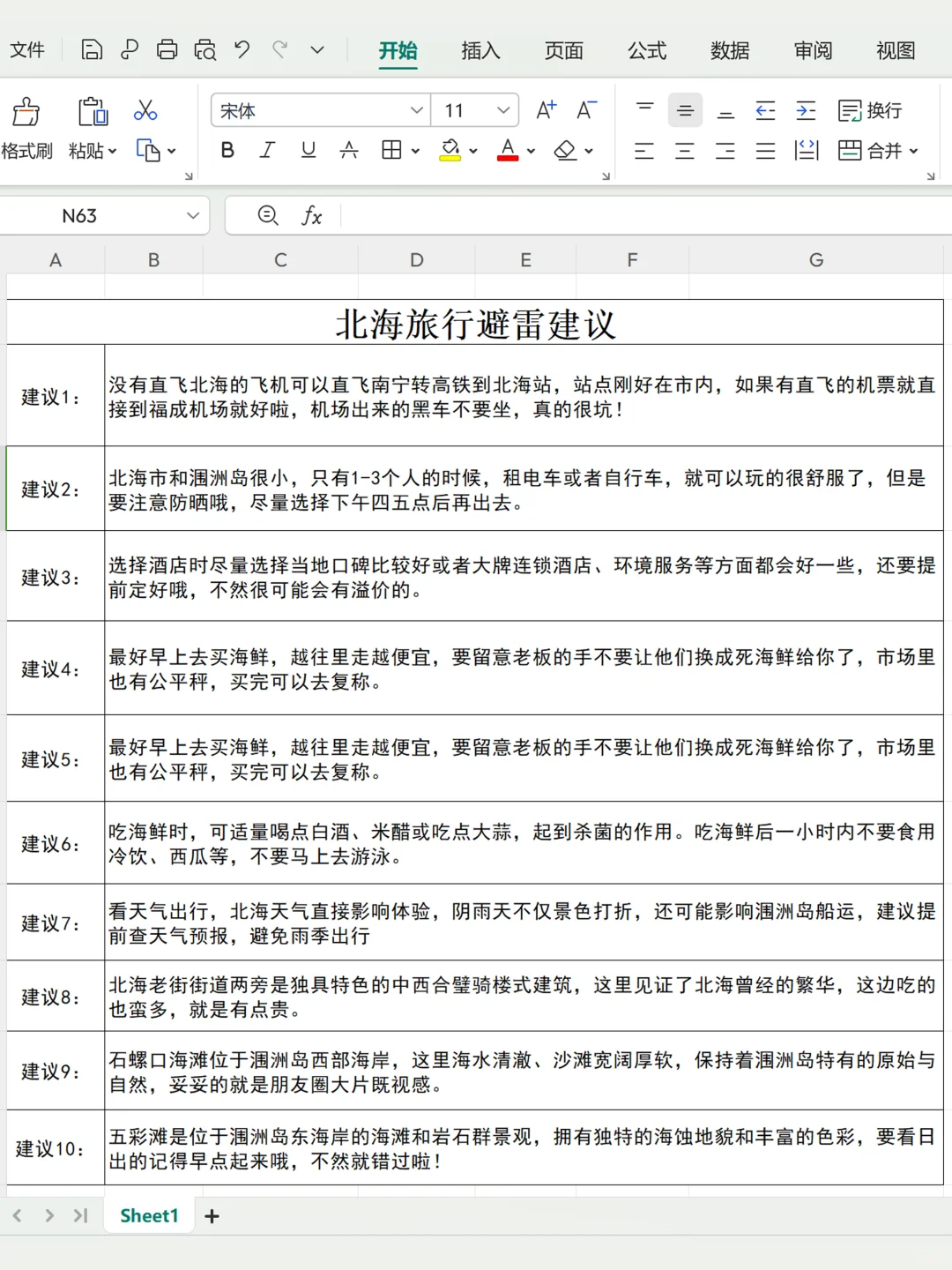The height and width of the screenshot is (1270, 952).
Task: Click the 格式刷 format painter
Action: point(26,129)
